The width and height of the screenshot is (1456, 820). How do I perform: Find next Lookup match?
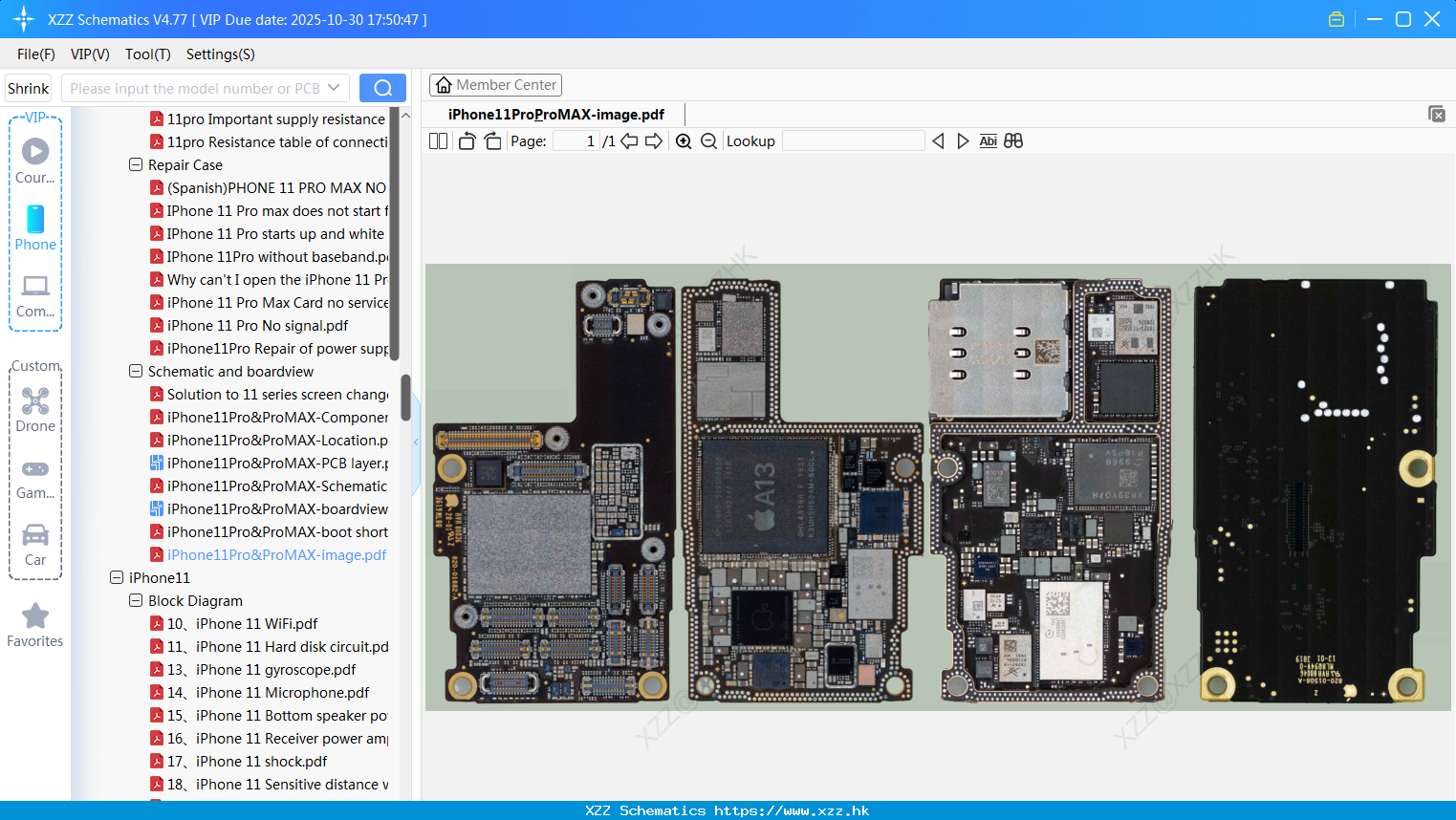[963, 141]
